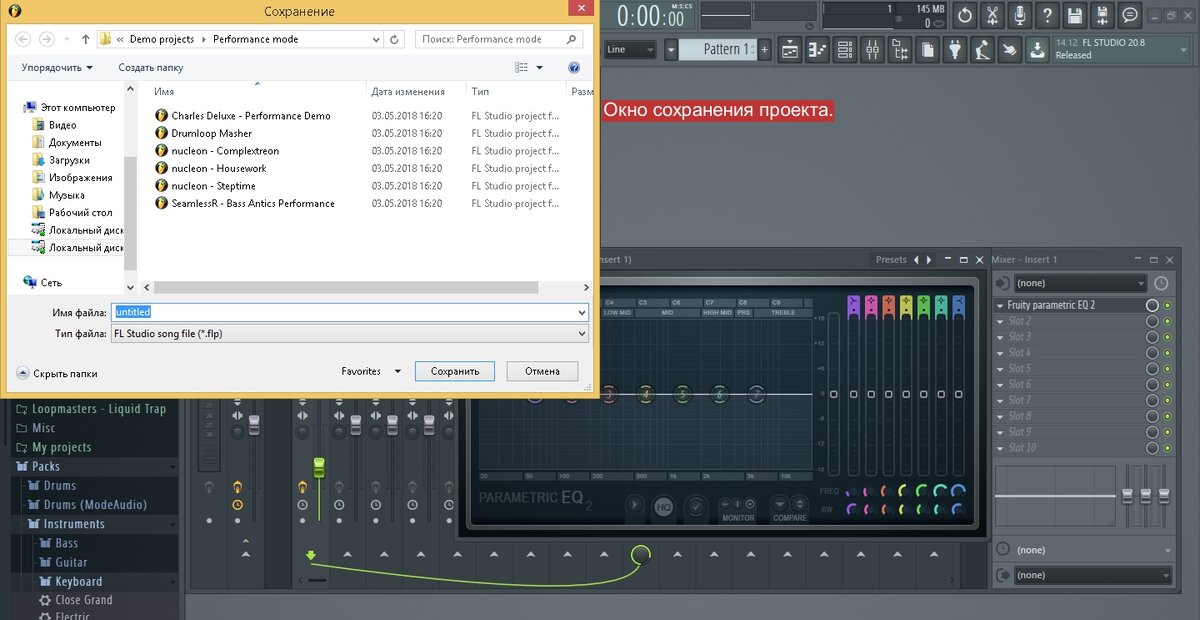Go up one folder level in the save dialog
Screen dimensions: 1200x620
pos(84,39)
